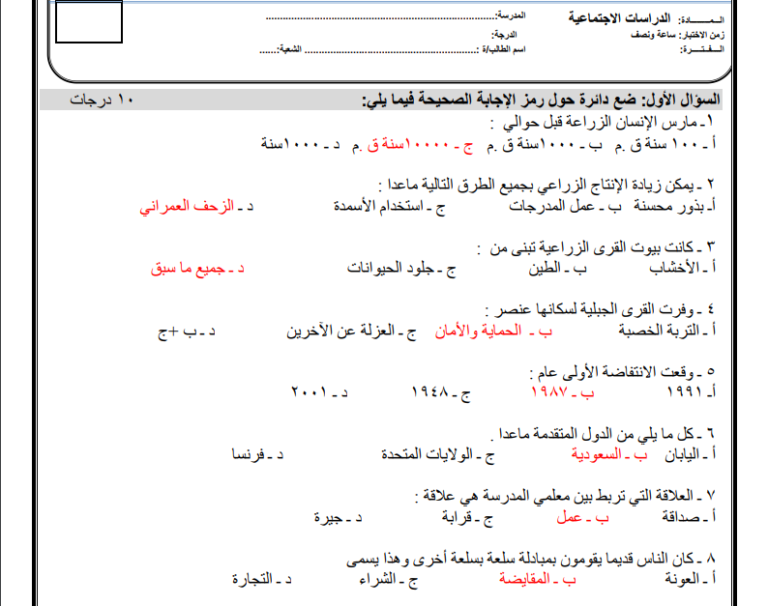
Task: Choose option ب ـ السعودية
Action: coord(609,455)
